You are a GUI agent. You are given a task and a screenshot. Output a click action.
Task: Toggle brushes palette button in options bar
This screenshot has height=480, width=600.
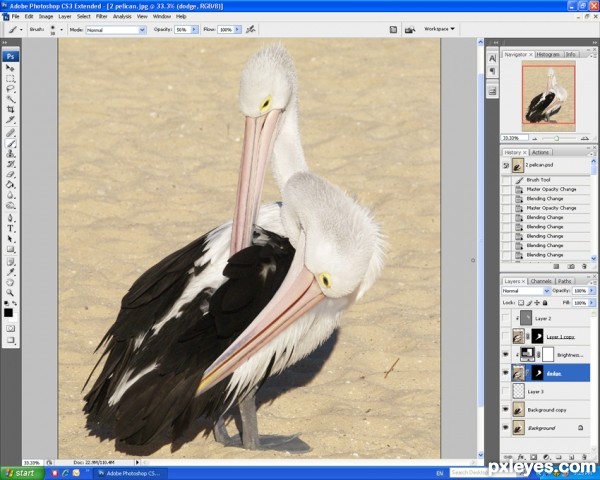click(x=393, y=29)
